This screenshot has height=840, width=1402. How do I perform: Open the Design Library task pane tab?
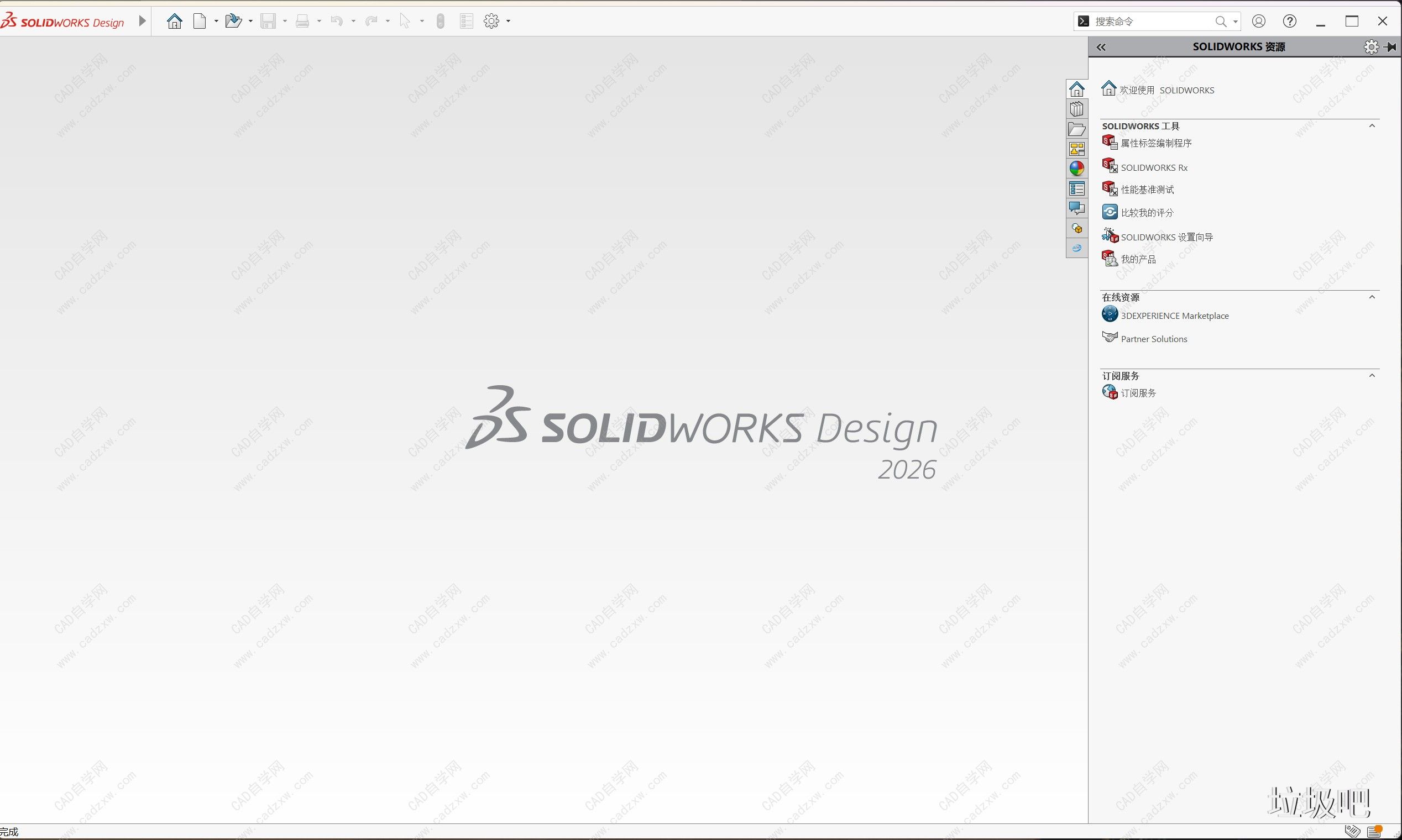click(x=1076, y=109)
